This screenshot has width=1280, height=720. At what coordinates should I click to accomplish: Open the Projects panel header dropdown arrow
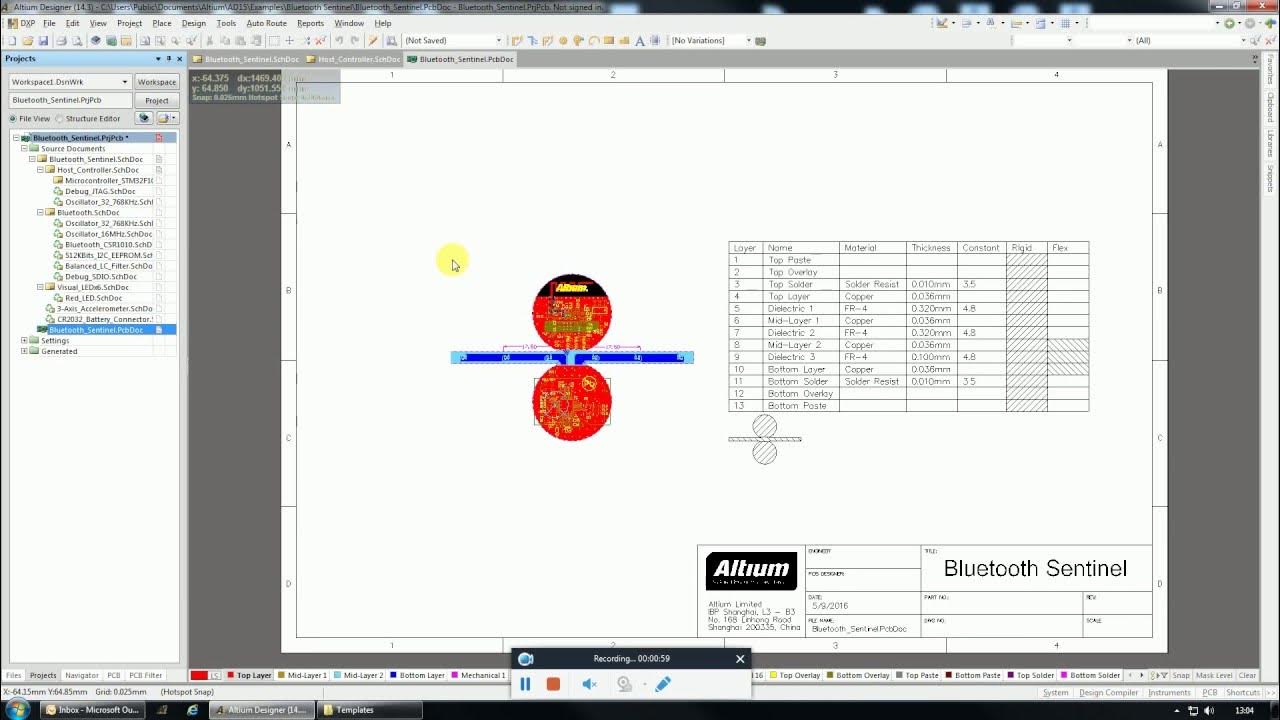tap(159, 59)
